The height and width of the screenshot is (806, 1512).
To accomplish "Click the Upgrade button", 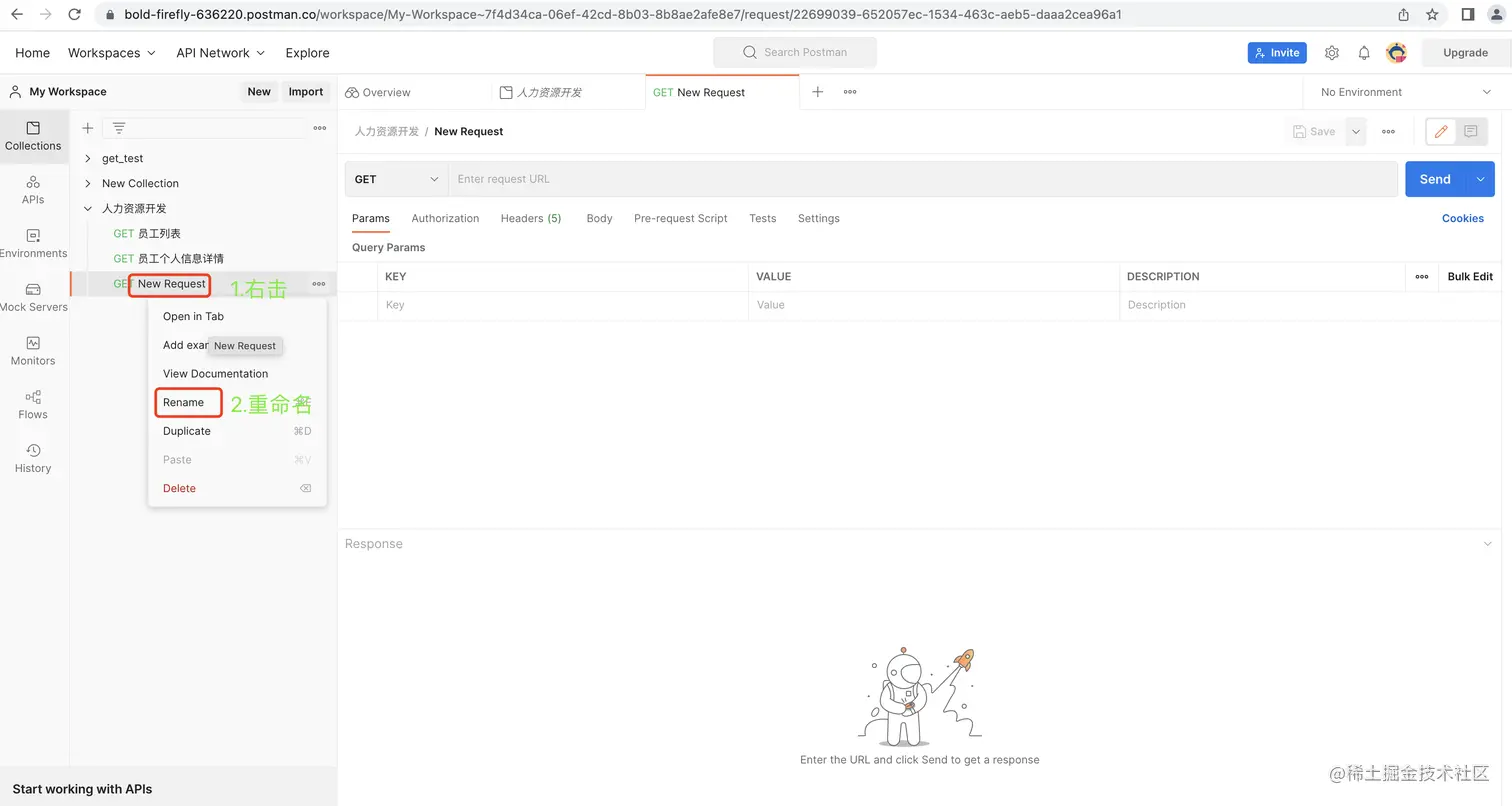I will point(1465,53).
